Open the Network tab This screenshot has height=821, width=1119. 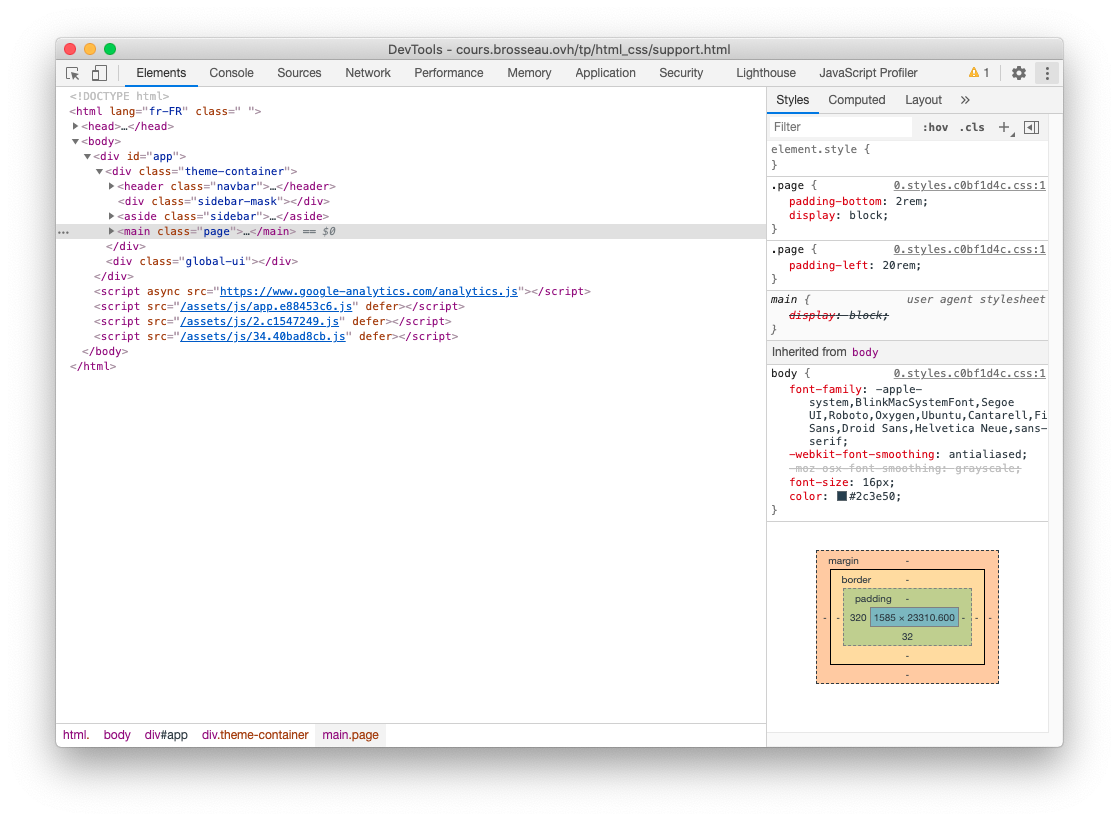pyautogui.click(x=368, y=73)
